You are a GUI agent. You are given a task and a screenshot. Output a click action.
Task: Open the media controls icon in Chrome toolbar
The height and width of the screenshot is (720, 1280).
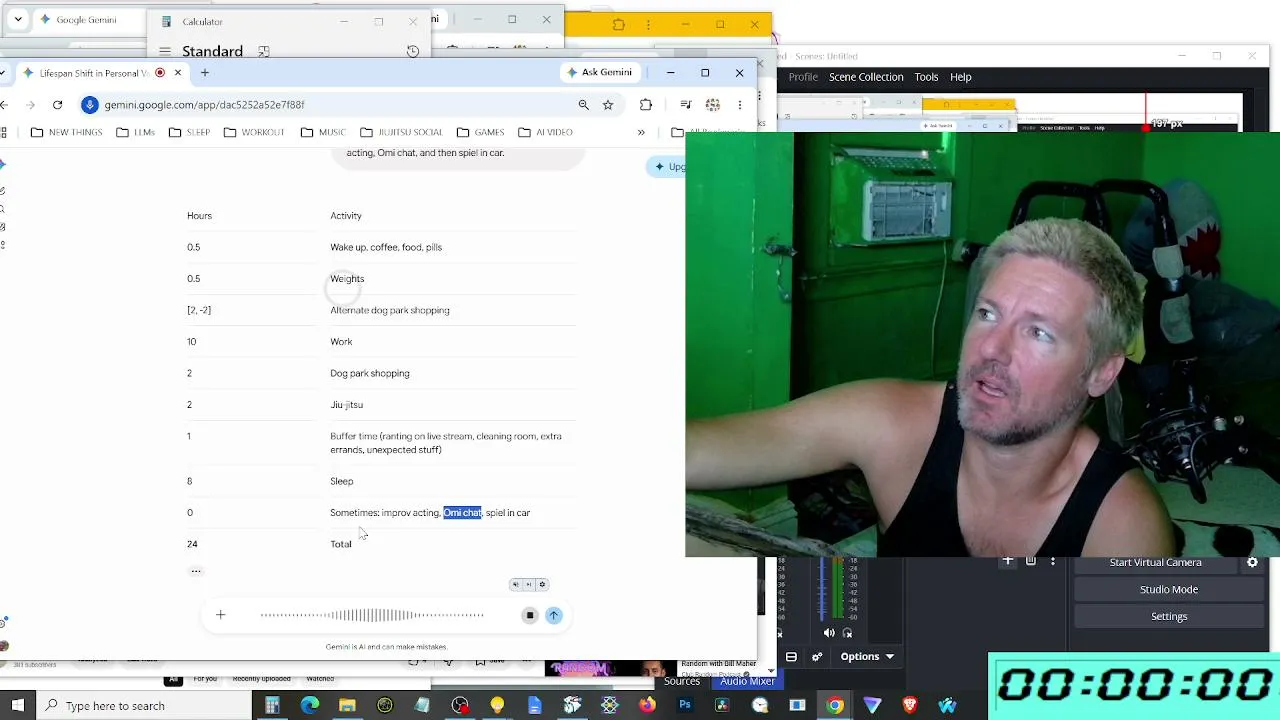(685, 104)
